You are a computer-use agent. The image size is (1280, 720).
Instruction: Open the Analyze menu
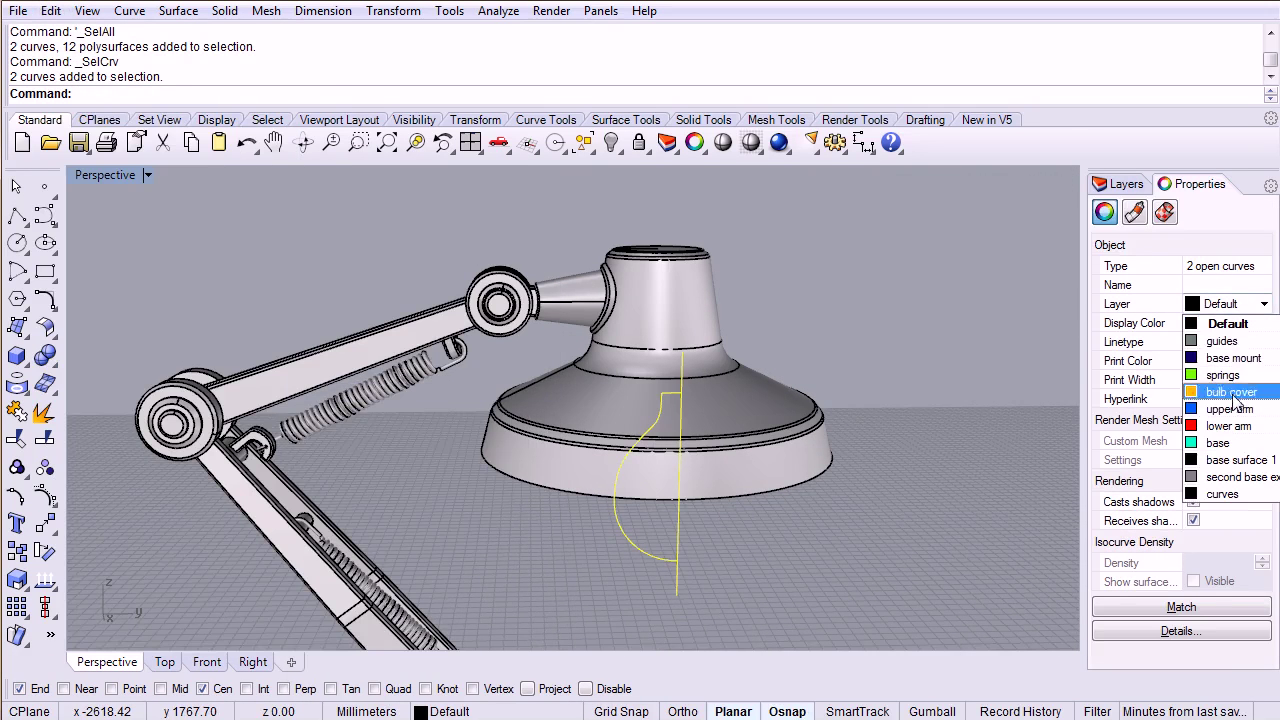click(x=498, y=11)
